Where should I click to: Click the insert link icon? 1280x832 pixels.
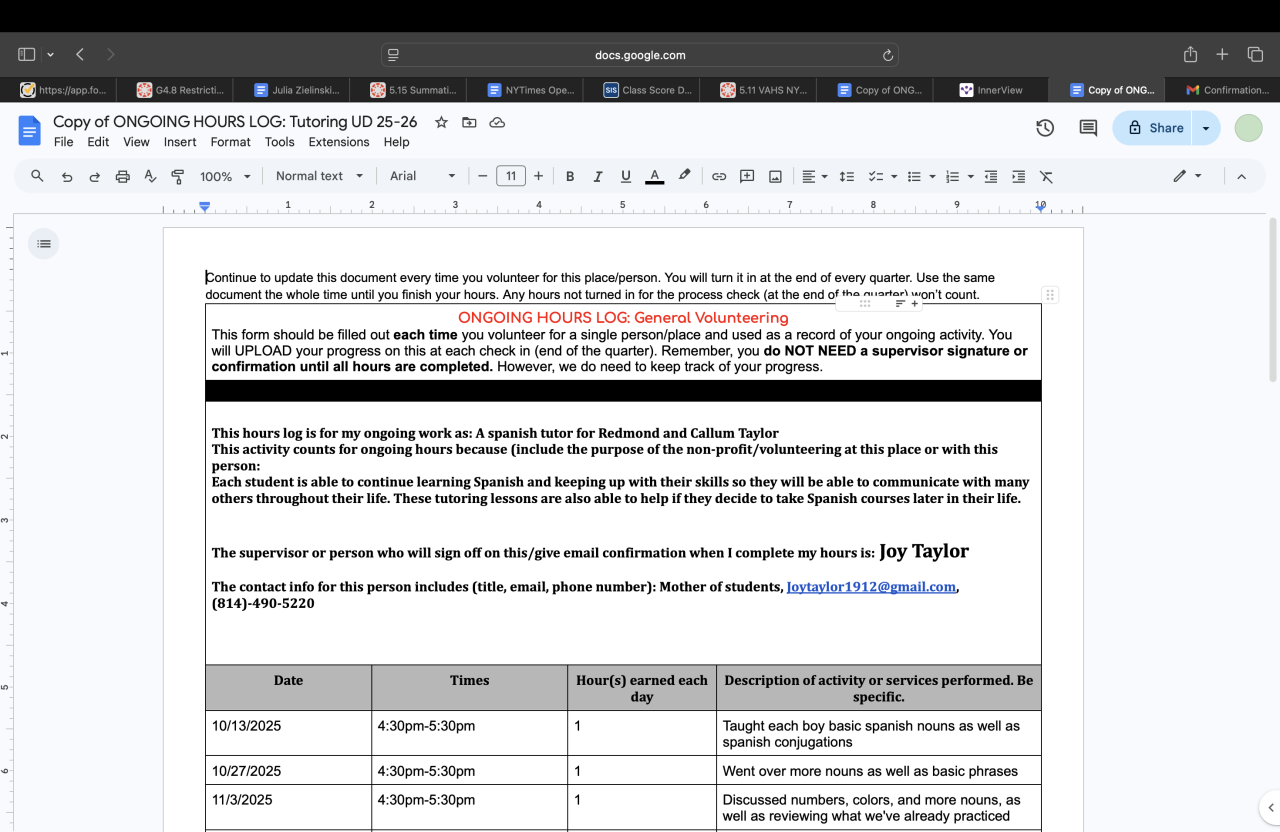(x=718, y=176)
